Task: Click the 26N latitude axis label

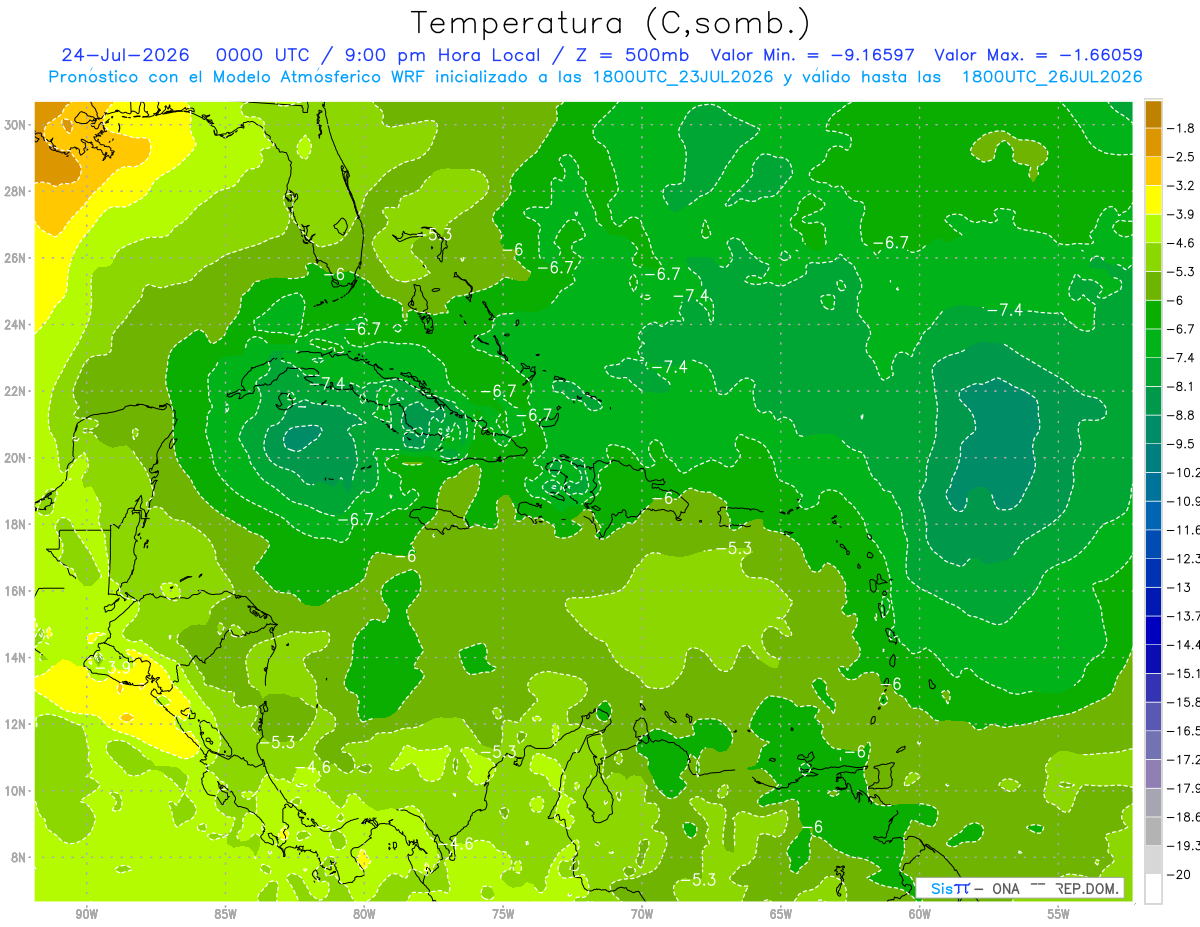Action: 17,258
